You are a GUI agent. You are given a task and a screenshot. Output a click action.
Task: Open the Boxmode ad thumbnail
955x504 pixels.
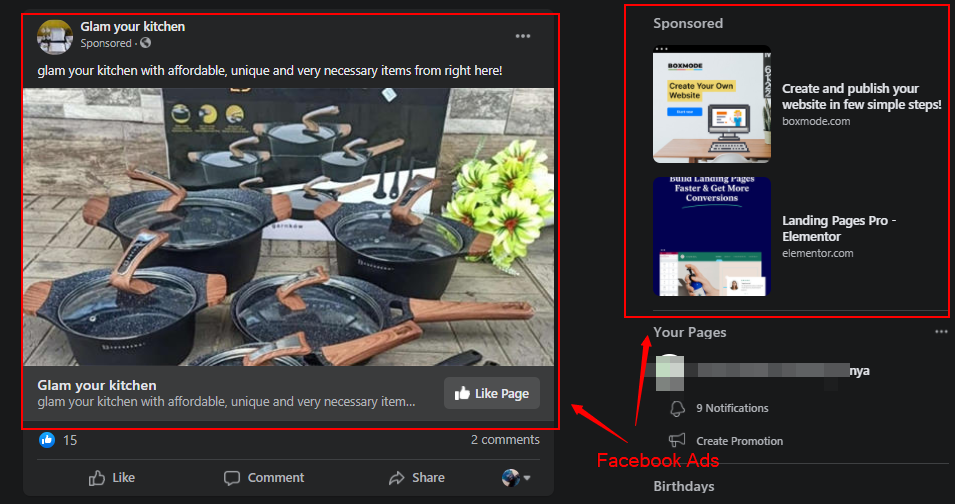pyautogui.click(x=711, y=104)
